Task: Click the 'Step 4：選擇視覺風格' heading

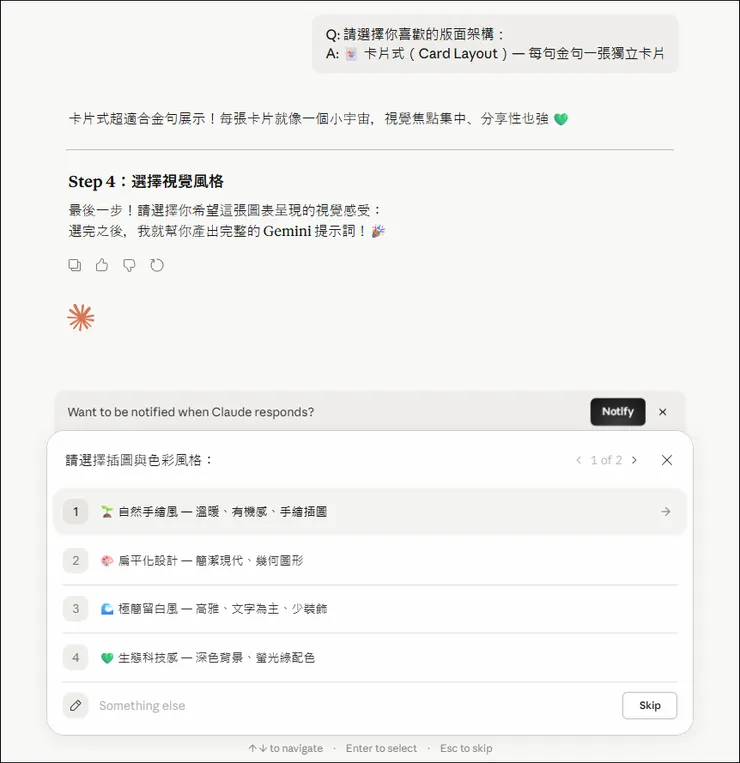Action: coord(146,182)
